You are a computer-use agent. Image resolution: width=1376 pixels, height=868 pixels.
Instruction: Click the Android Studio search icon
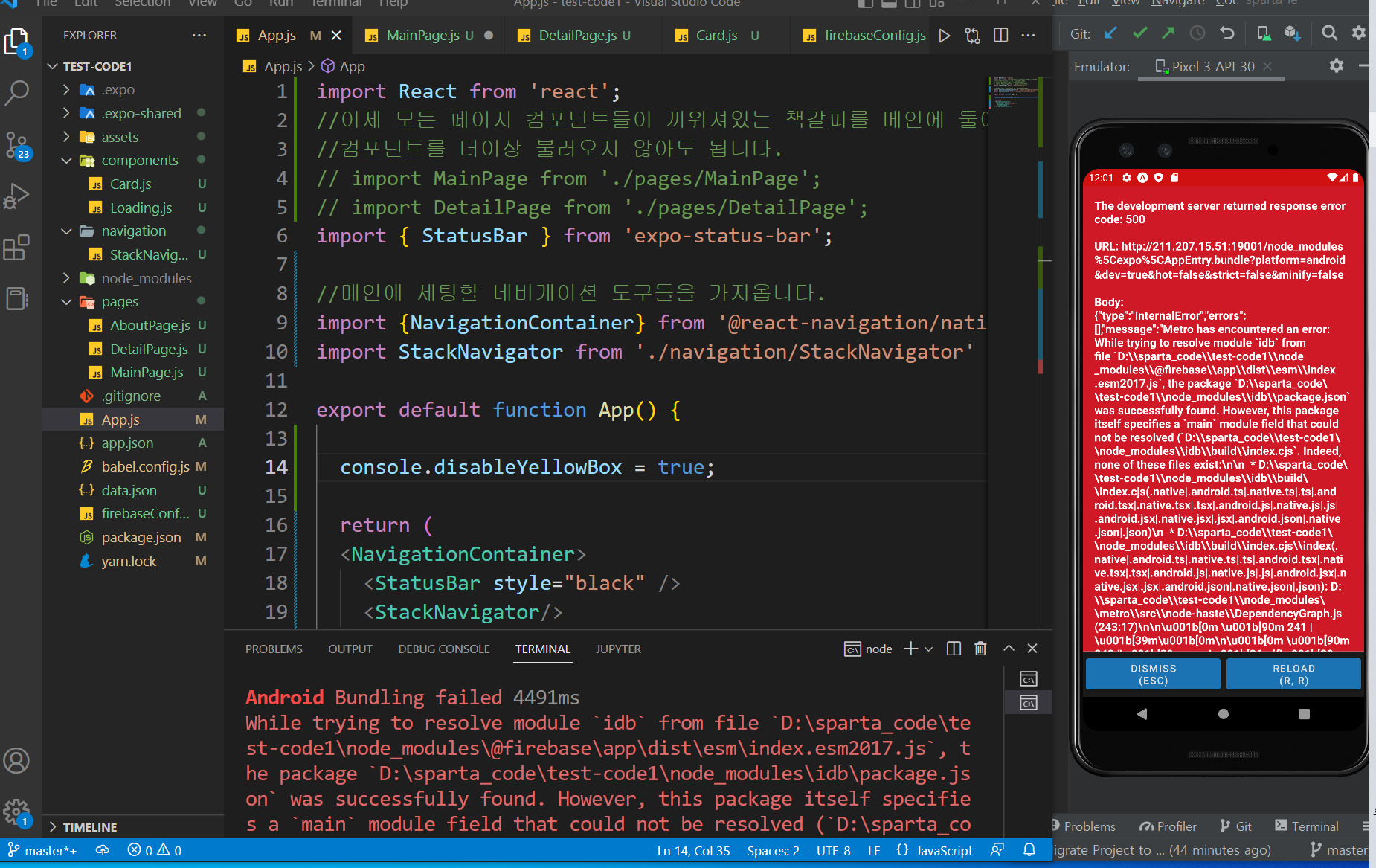1329,33
